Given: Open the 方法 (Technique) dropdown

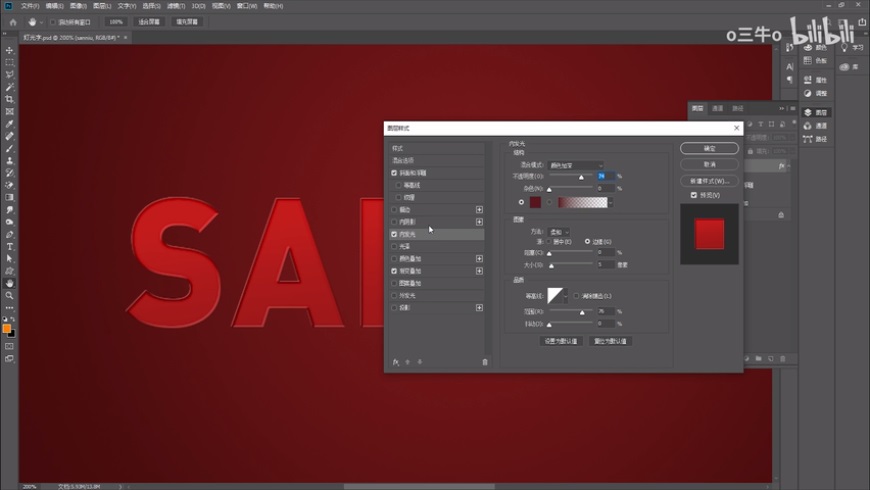Looking at the screenshot, I should click(559, 232).
